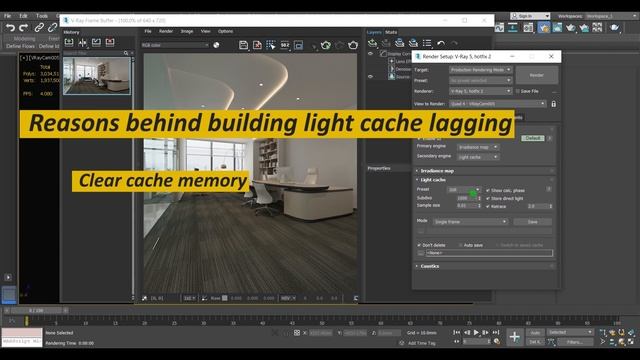The height and width of the screenshot is (360, 640).
Task: Toggle mono/color channel circle icon
Action: [x=216, y=45]
